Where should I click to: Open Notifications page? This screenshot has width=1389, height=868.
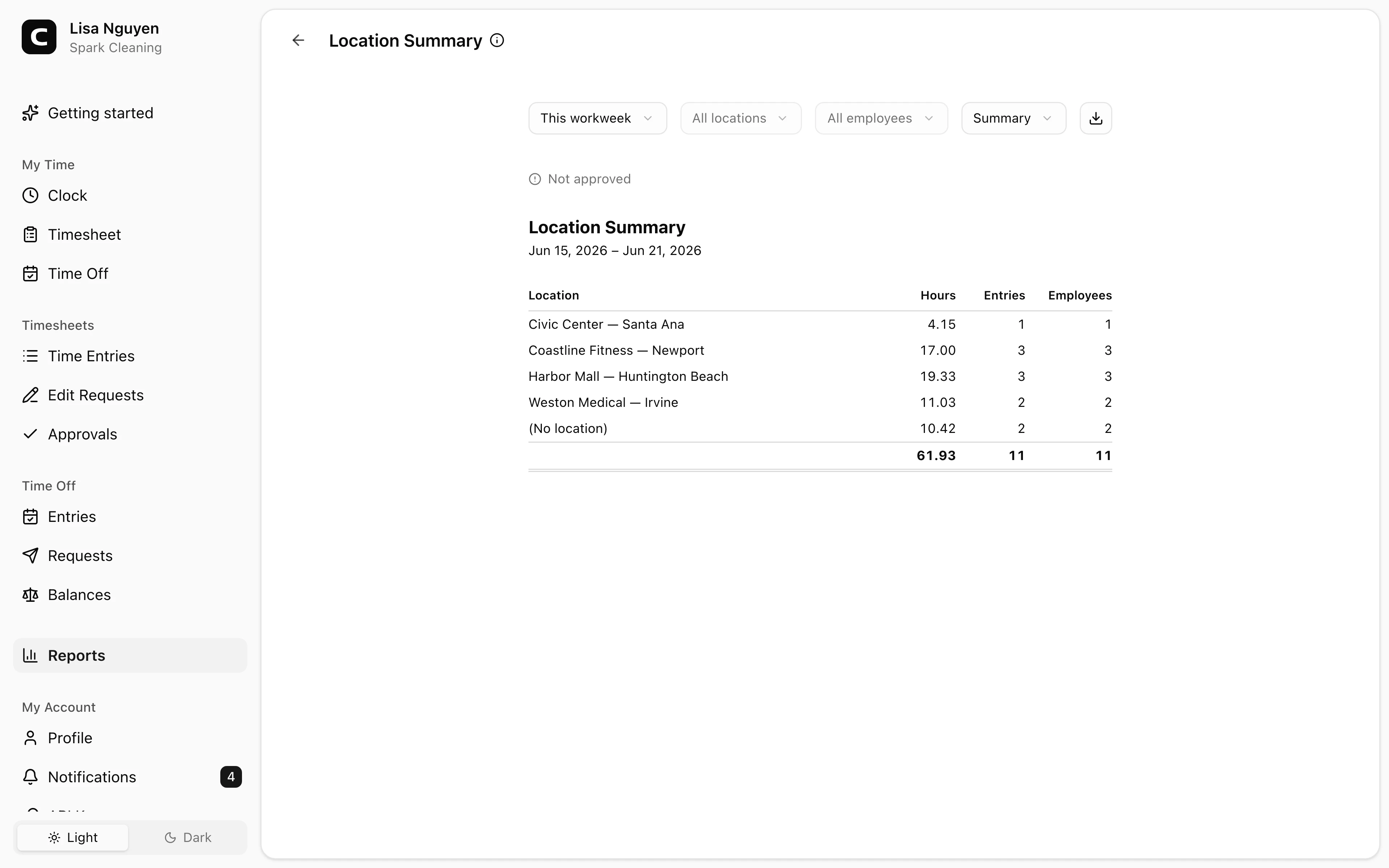coord(130,777)
